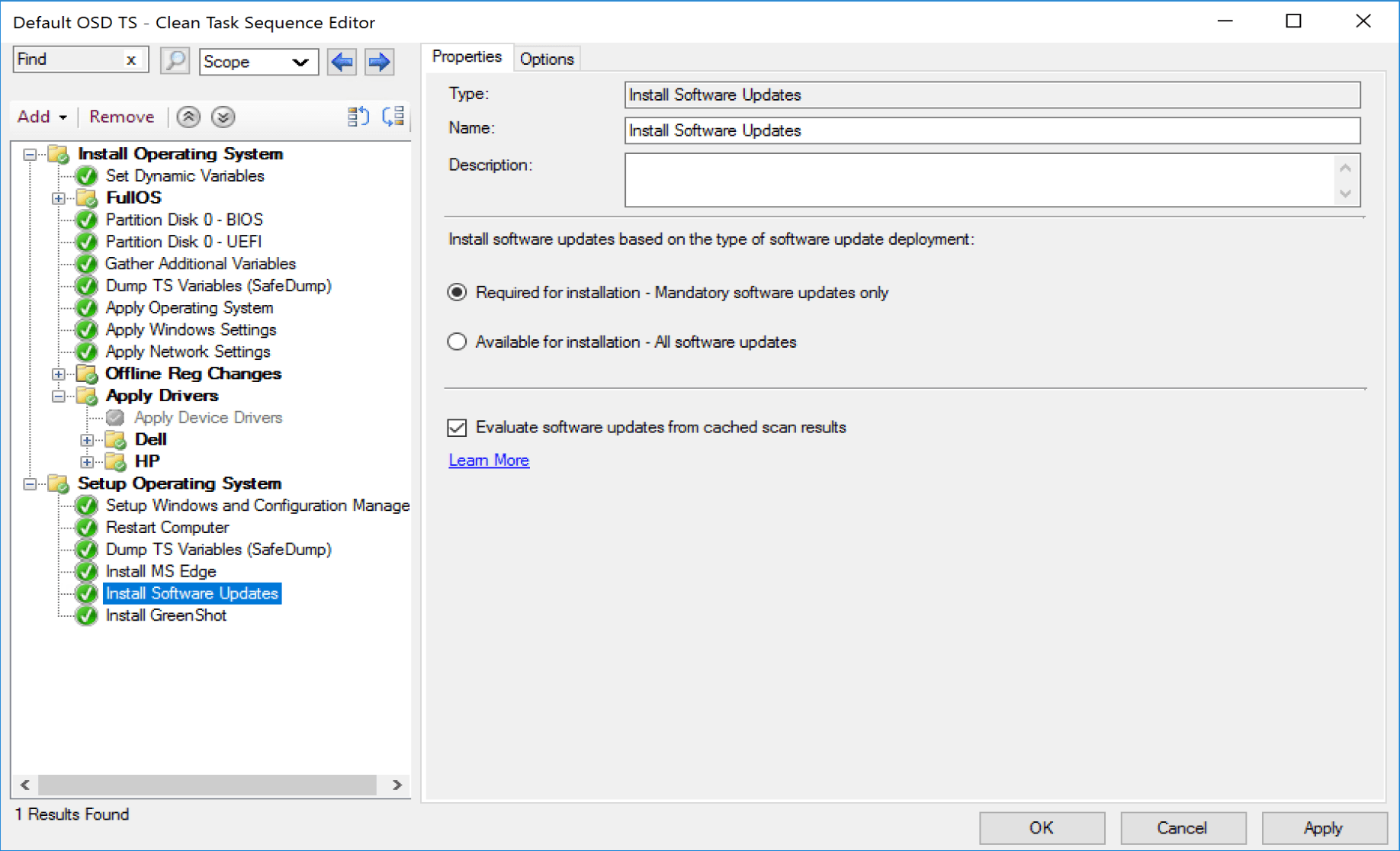Switch to the Options tab
This screenshot has width=1400, height=851.
click(547, 59)
